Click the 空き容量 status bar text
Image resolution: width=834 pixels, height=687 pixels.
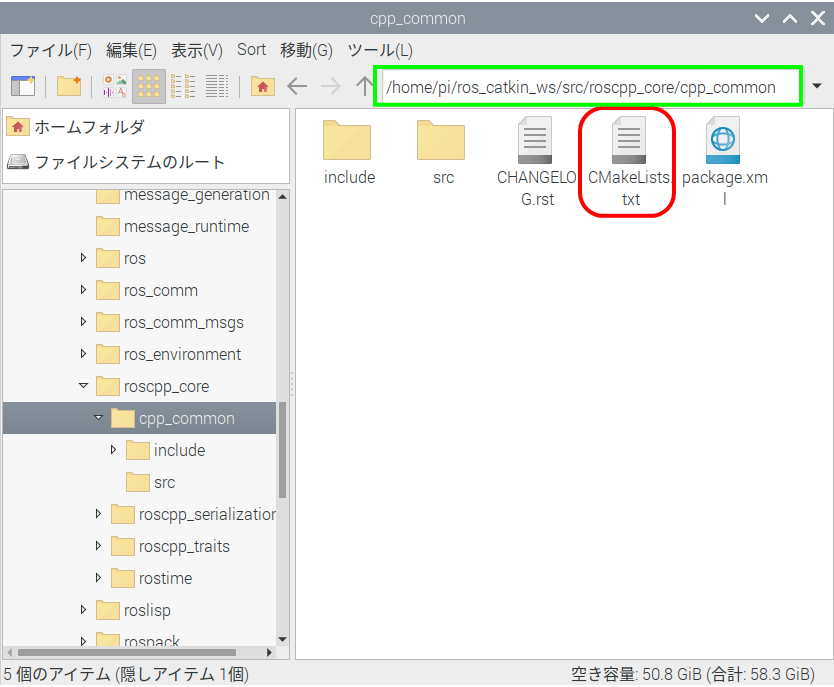(x=693, y=674)
